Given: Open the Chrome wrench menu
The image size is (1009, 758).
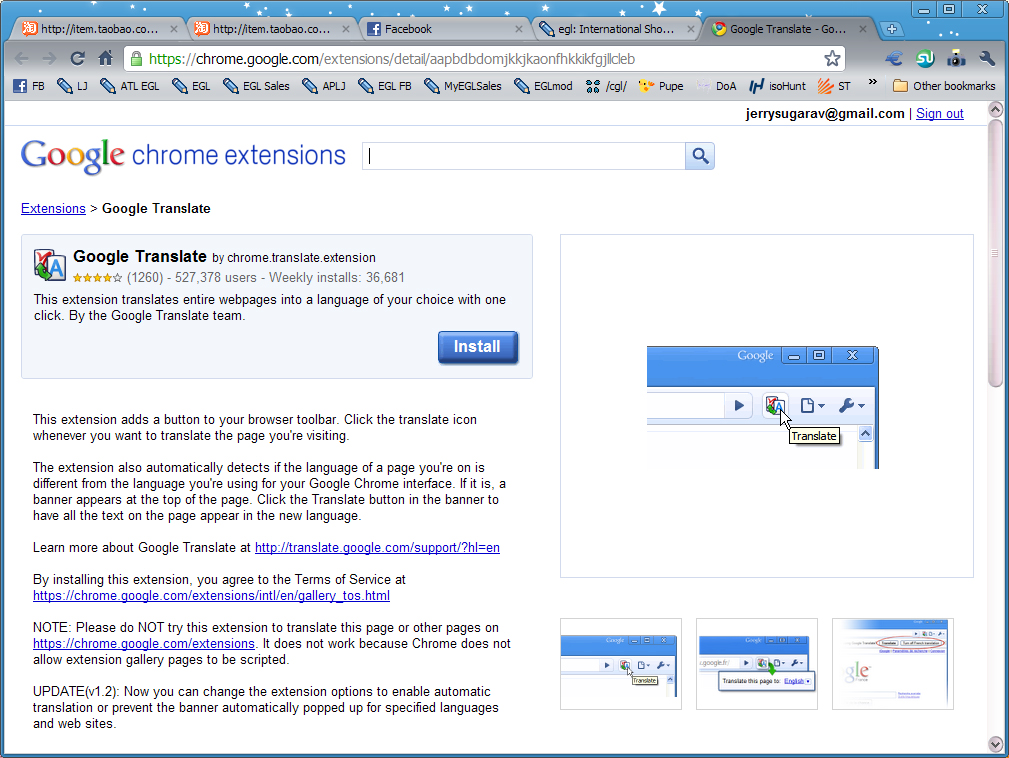Looking at the screenshot, I should pos(987,59).
